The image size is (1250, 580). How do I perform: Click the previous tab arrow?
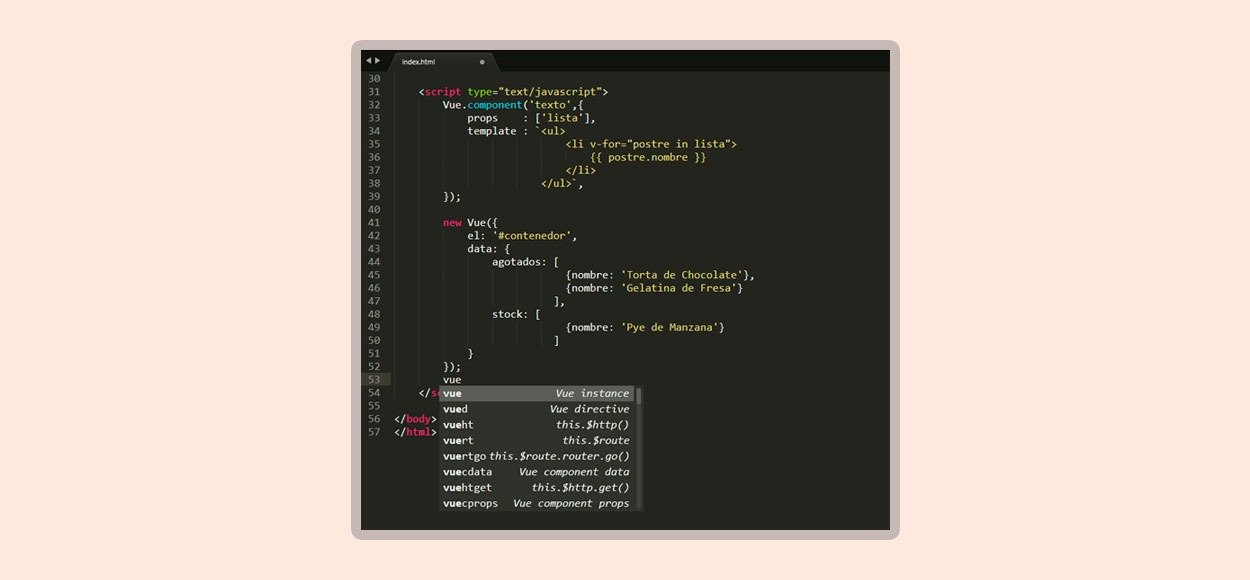(368, 61)
